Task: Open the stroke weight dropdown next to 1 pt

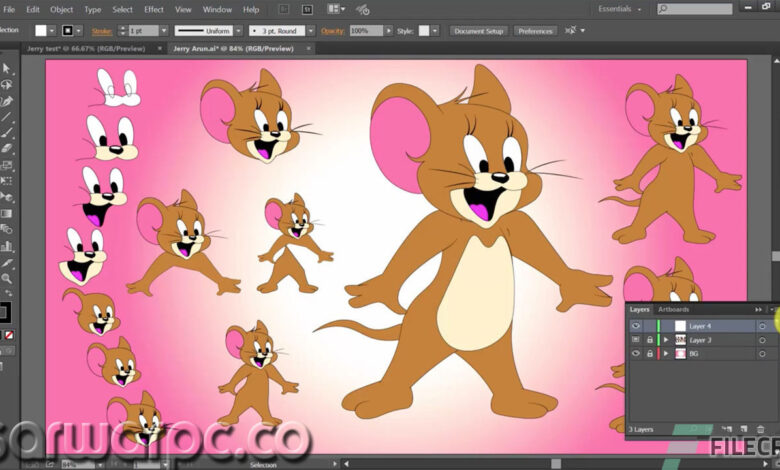Action: tap(164, 30)
